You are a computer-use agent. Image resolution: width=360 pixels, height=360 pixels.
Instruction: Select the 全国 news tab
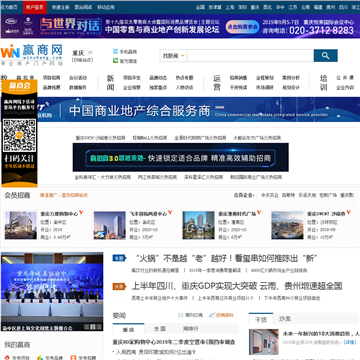tap(160, 329)
